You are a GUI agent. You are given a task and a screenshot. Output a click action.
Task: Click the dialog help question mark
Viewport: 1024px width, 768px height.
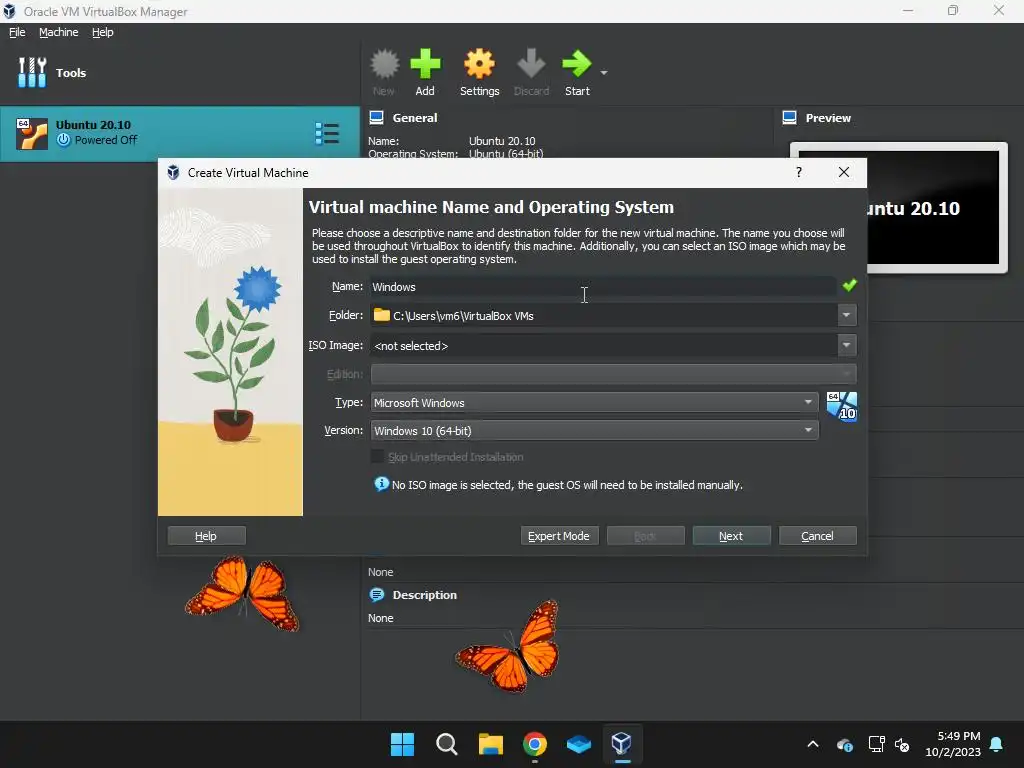(799, 172)
